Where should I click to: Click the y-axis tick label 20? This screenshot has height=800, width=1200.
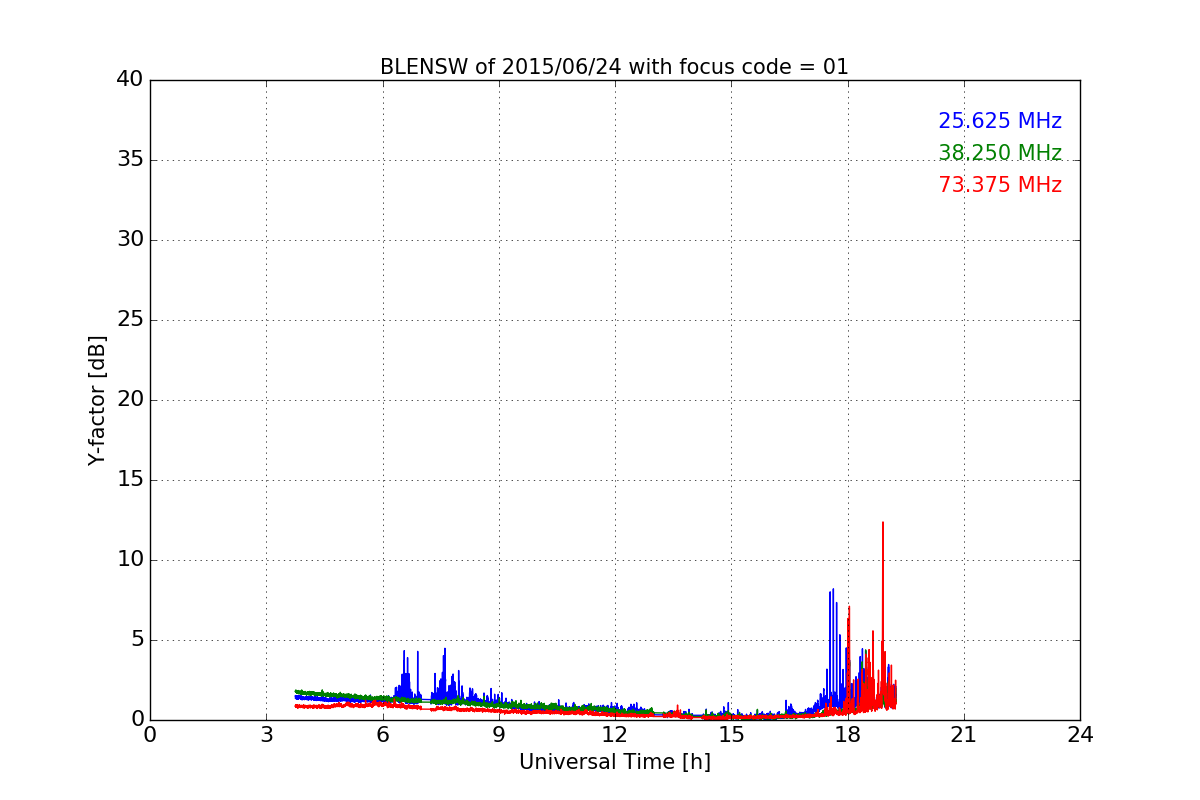130,400
